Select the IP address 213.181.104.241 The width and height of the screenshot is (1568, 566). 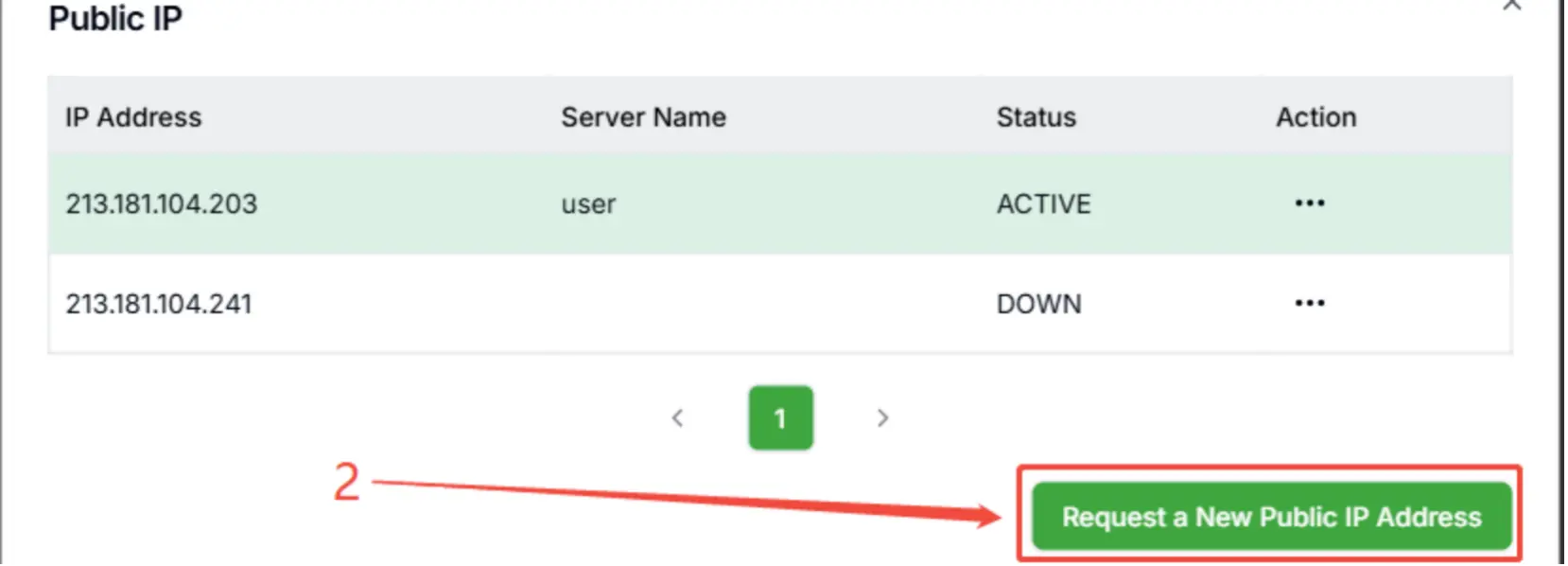pyautogui.click(x=159, y=304)
